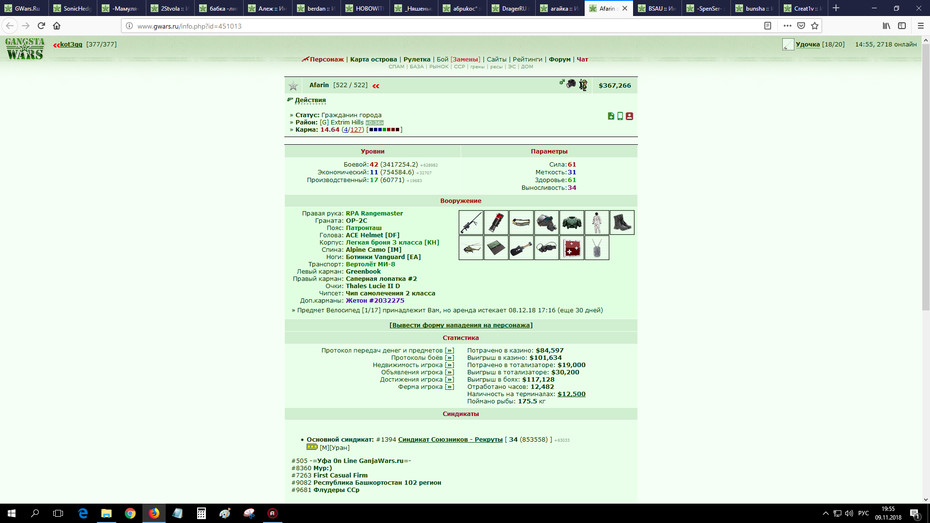Click the self-healing chip icon
Screen dimensions: 930x523
point(571,248)
